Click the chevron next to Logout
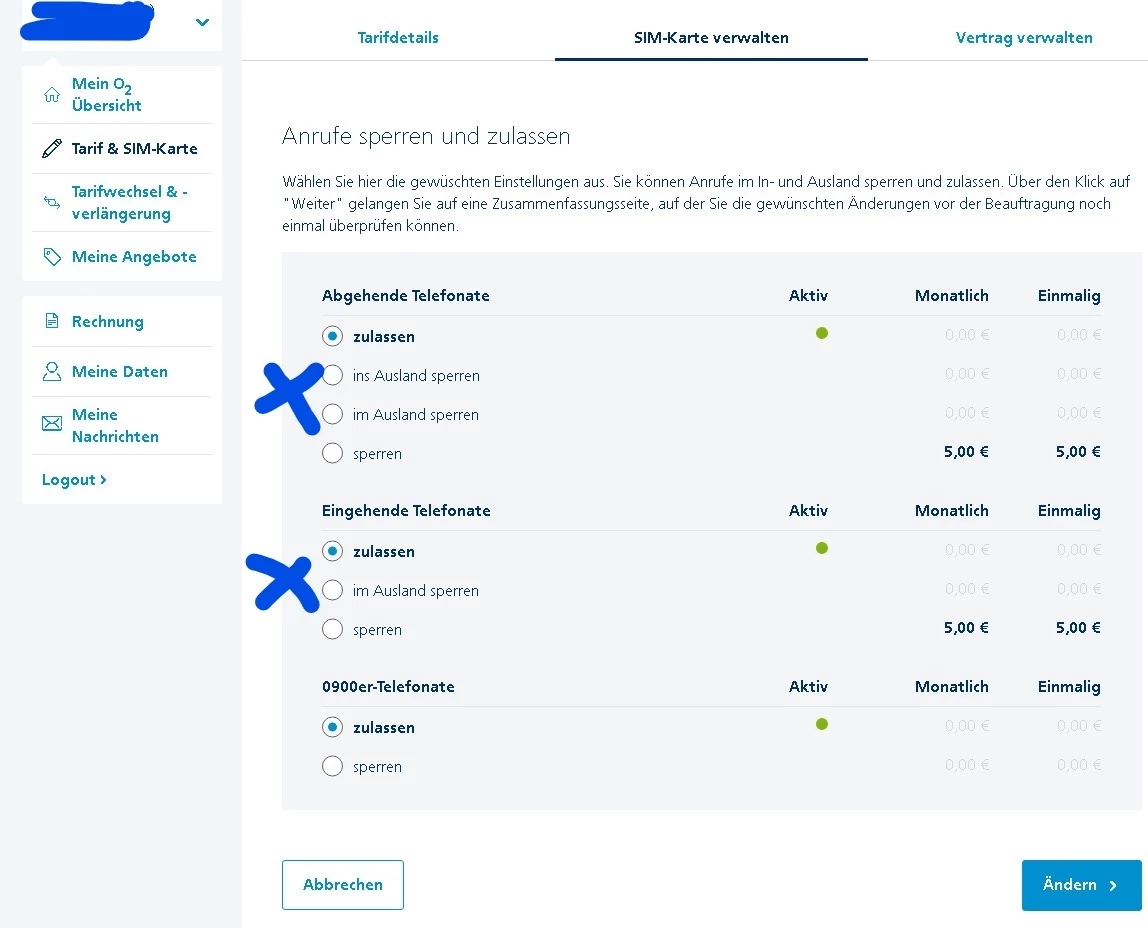1148x928 pixels. (x=103, y=480)
